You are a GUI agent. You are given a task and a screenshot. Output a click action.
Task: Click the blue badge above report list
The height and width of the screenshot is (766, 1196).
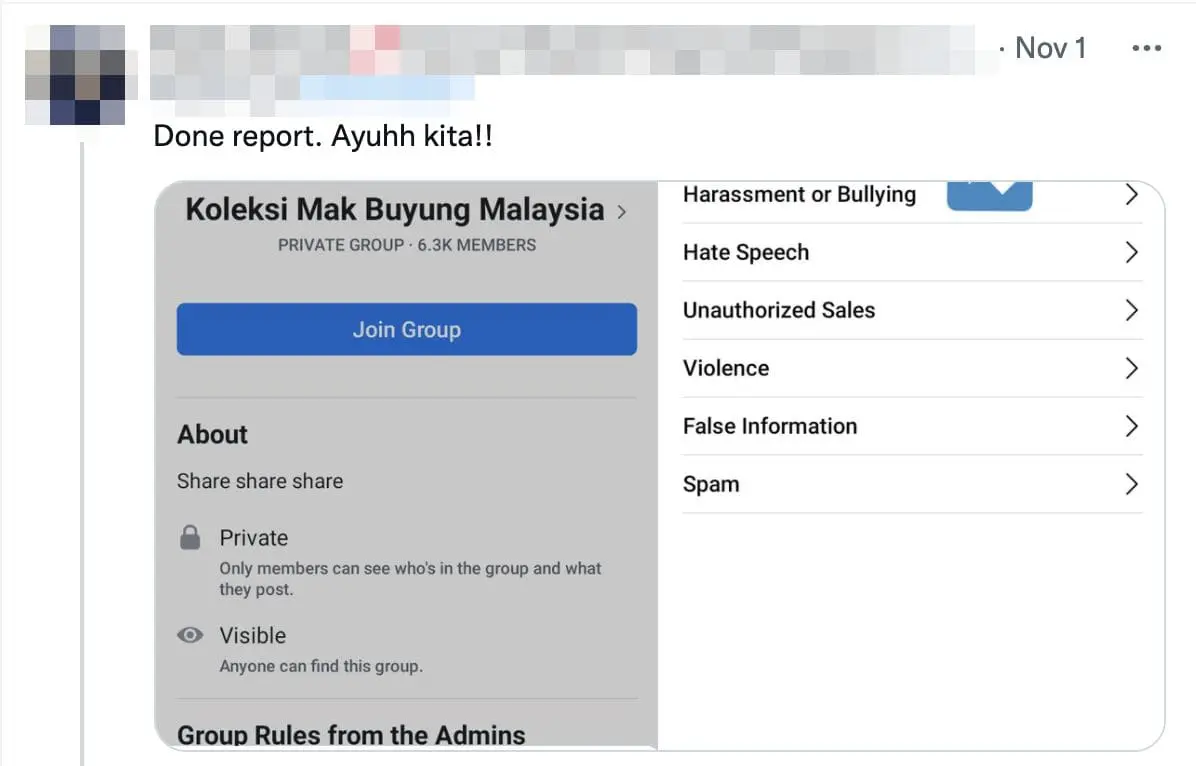click(x=989, y=195)
